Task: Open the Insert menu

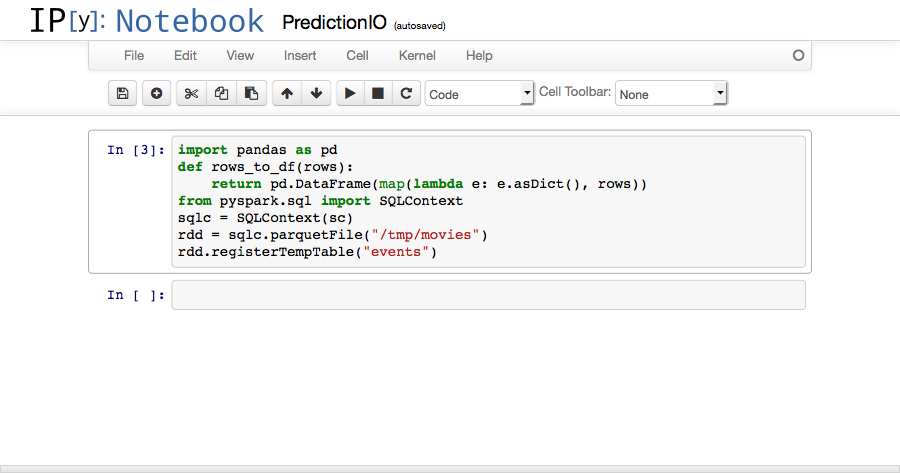Action: (x=300, y=55)
